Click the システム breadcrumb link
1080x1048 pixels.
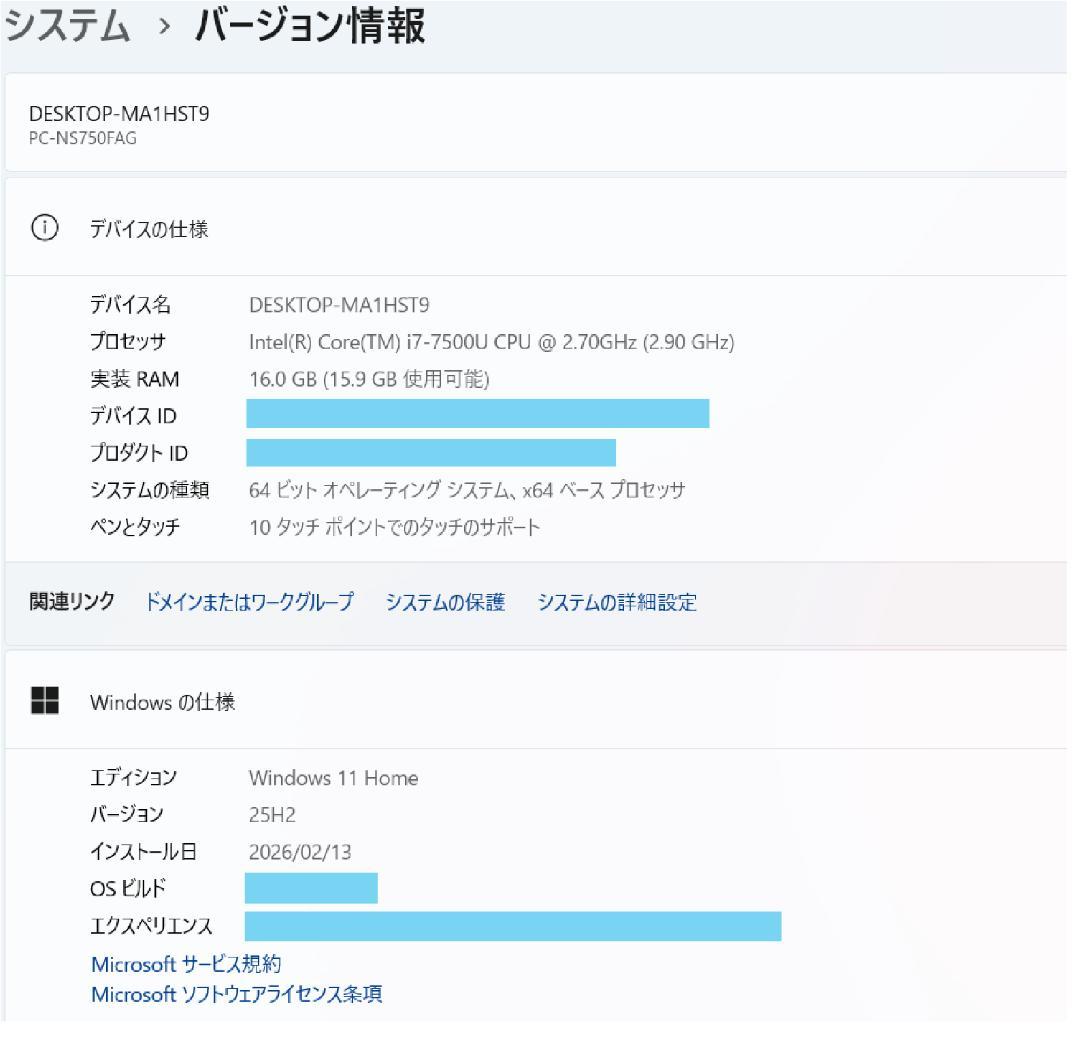67,26
